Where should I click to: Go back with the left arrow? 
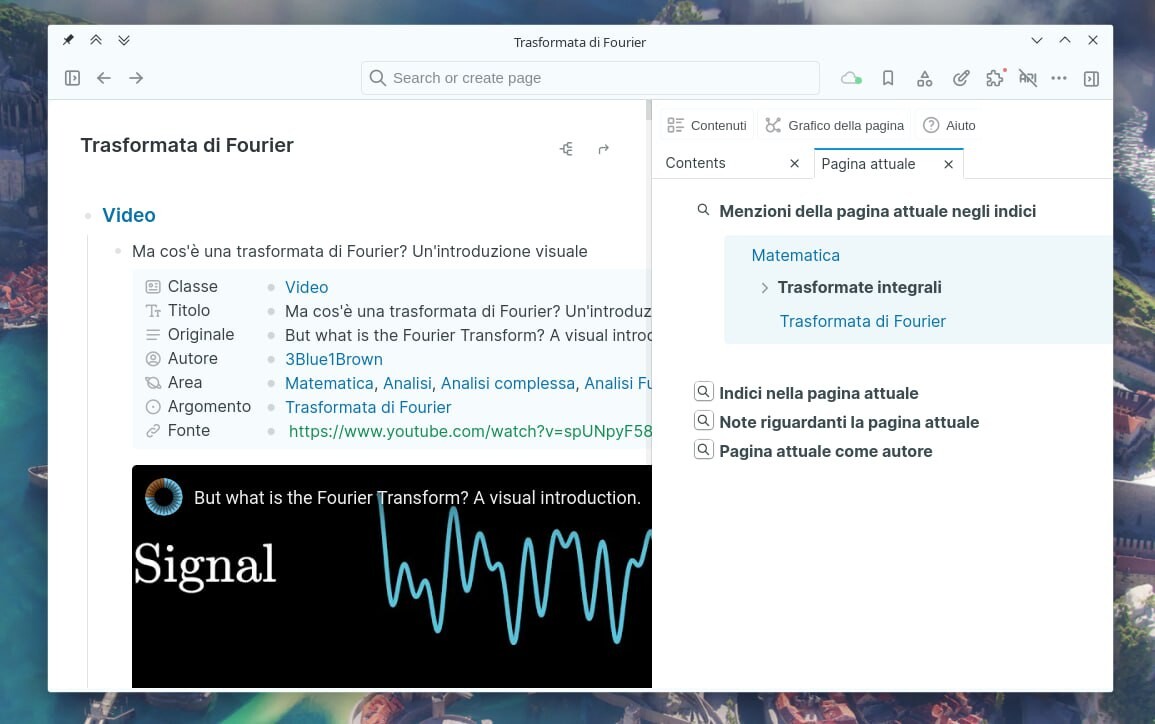coord(104,78)
